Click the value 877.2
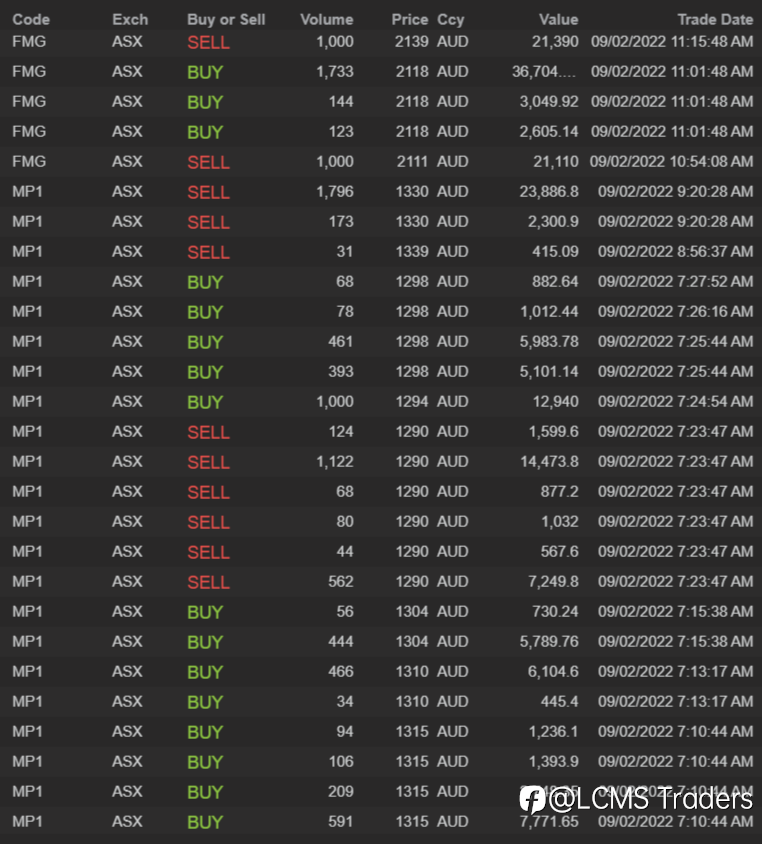 [559, 491]
